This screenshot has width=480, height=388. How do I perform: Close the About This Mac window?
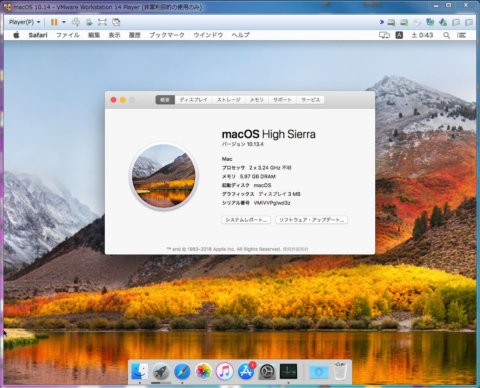(113, 100)
